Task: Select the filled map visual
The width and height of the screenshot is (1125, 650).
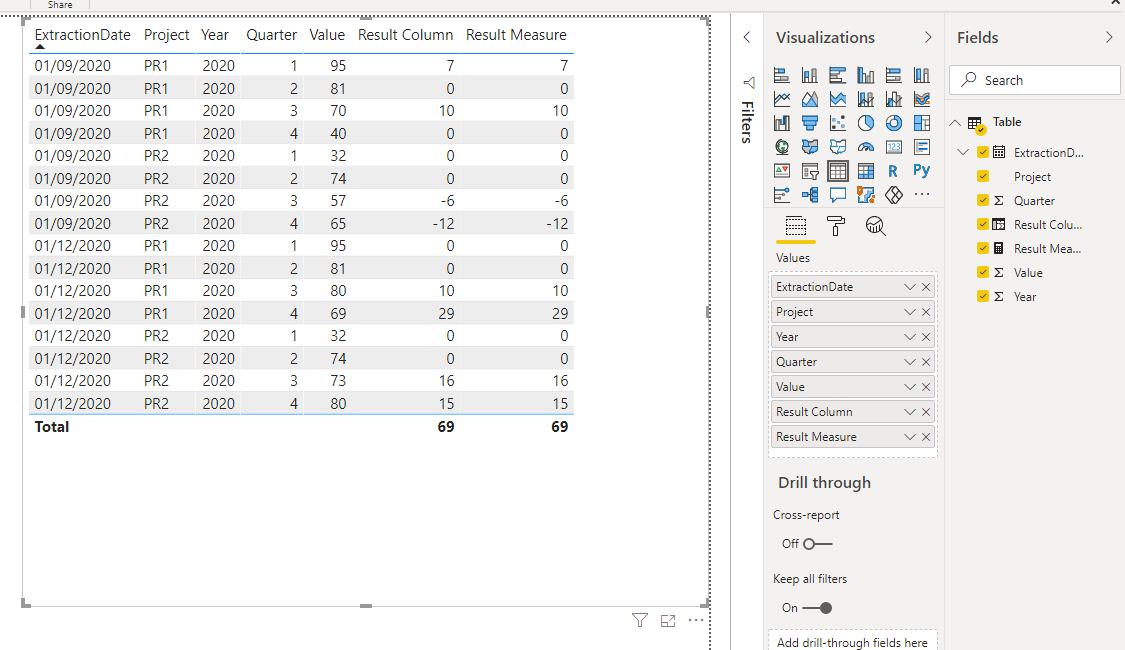Action: (x=810, y=147)
